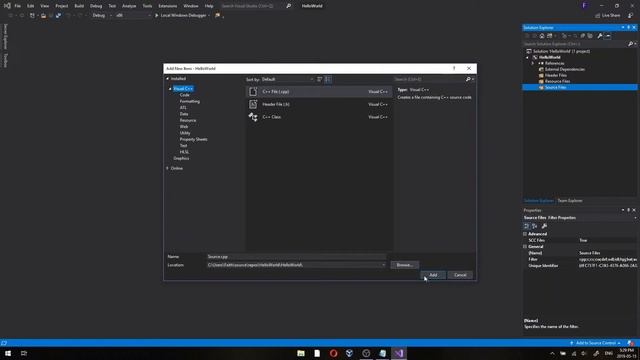This screenshot has height=360, width=640.
Task: Select the Header File (.h) template
Action: (x=319, y=104)
